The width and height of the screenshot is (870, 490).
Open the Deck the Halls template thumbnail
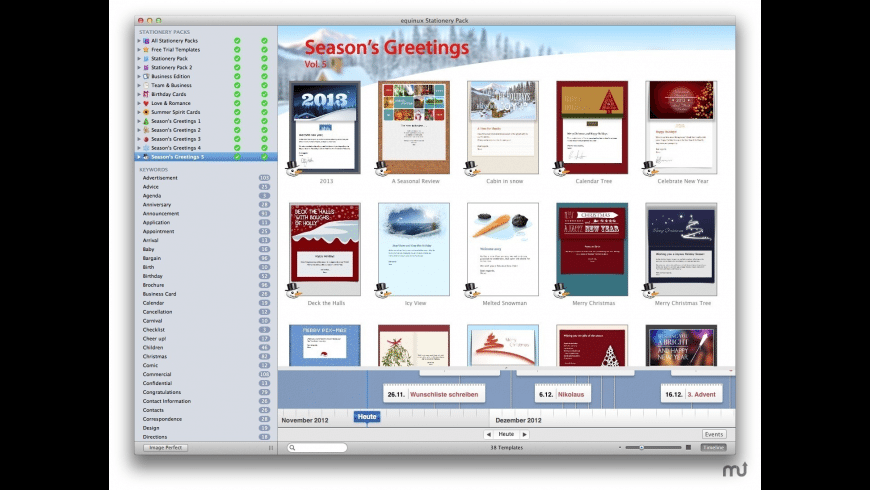[325, 249]
